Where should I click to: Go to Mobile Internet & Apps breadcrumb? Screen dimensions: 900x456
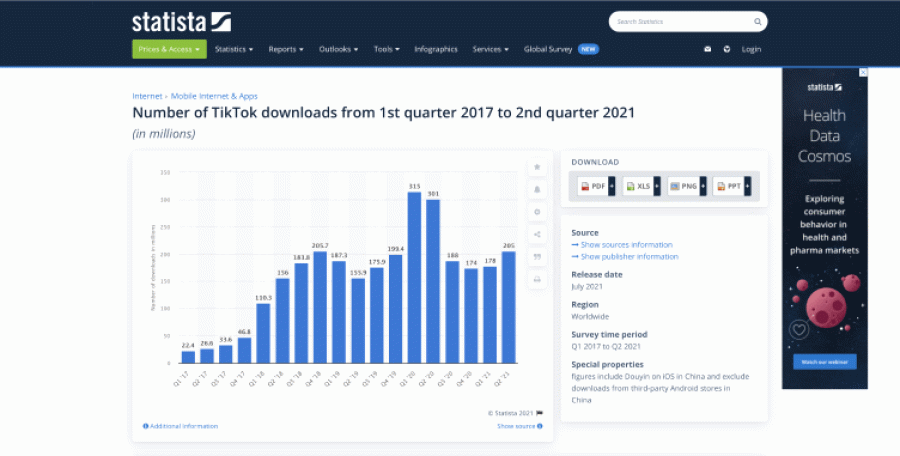(214, 96)
